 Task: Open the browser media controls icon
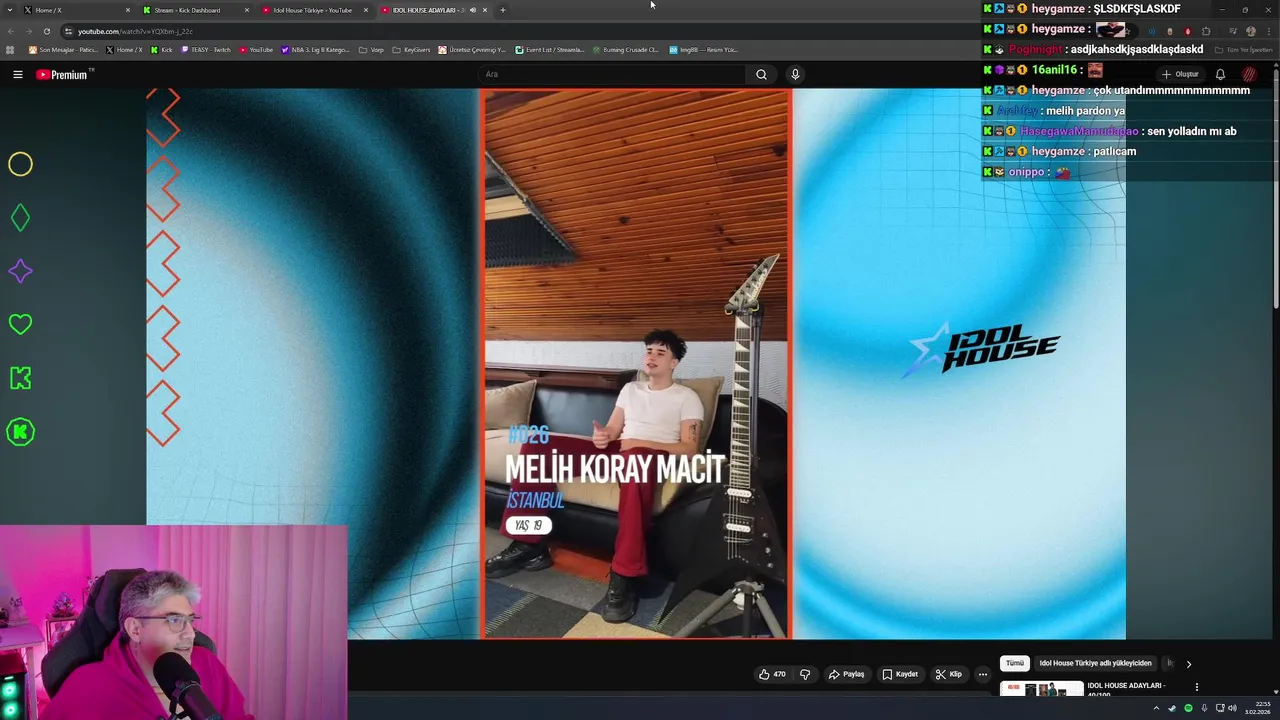coord(1233,31)
